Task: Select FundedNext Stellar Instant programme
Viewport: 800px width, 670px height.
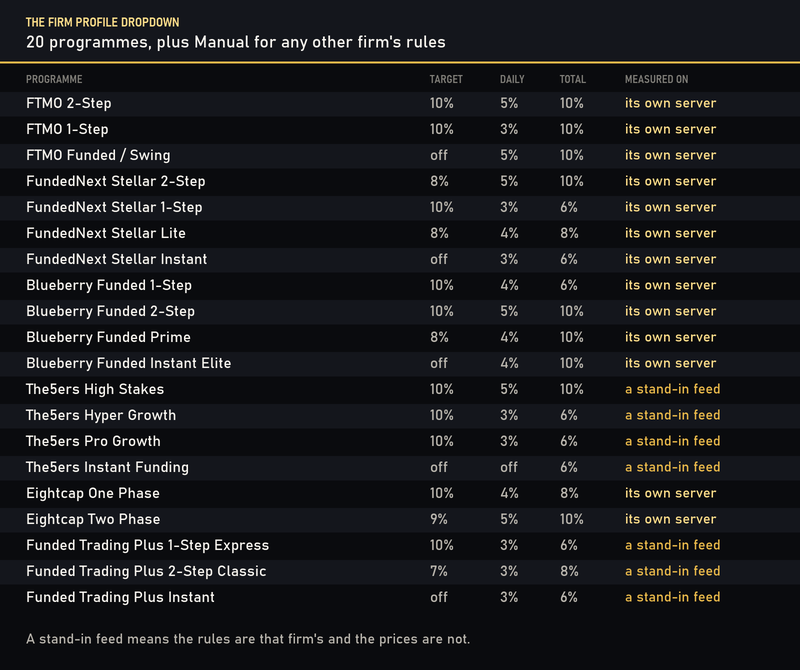Action: point(400,260)
